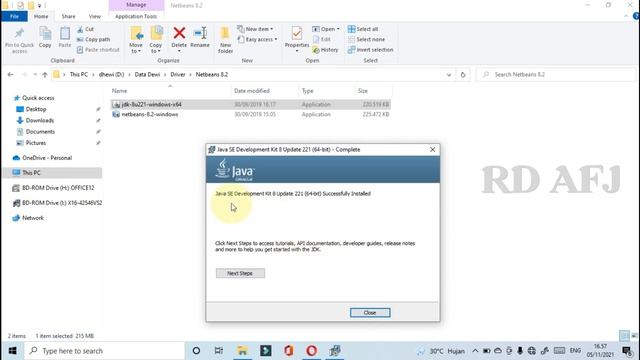Close Java installer with X button
The image size is (640, 360).
coord(433,150)
